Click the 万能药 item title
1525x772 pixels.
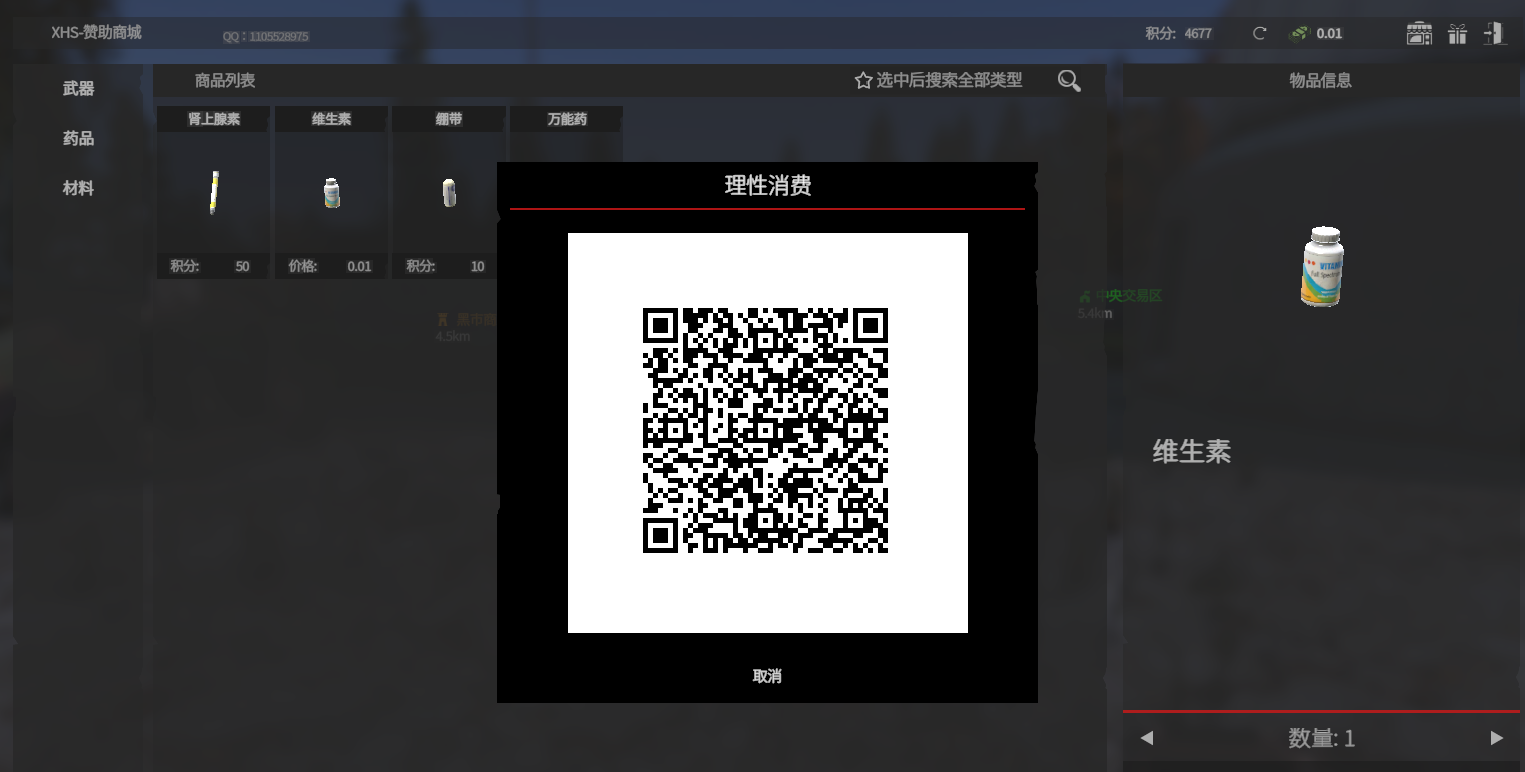[567, 119]
